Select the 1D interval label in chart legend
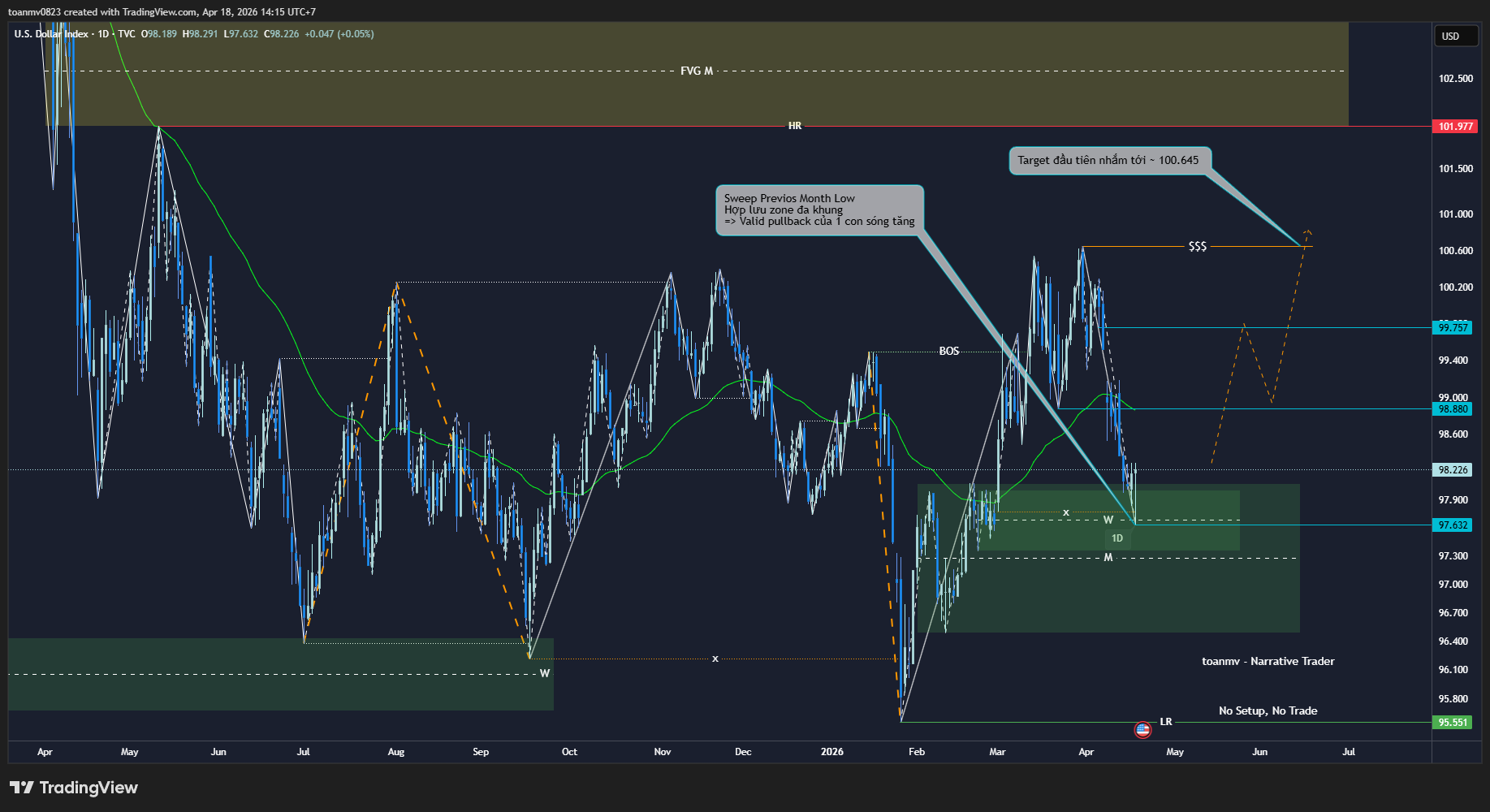 [x=103, y=34]
